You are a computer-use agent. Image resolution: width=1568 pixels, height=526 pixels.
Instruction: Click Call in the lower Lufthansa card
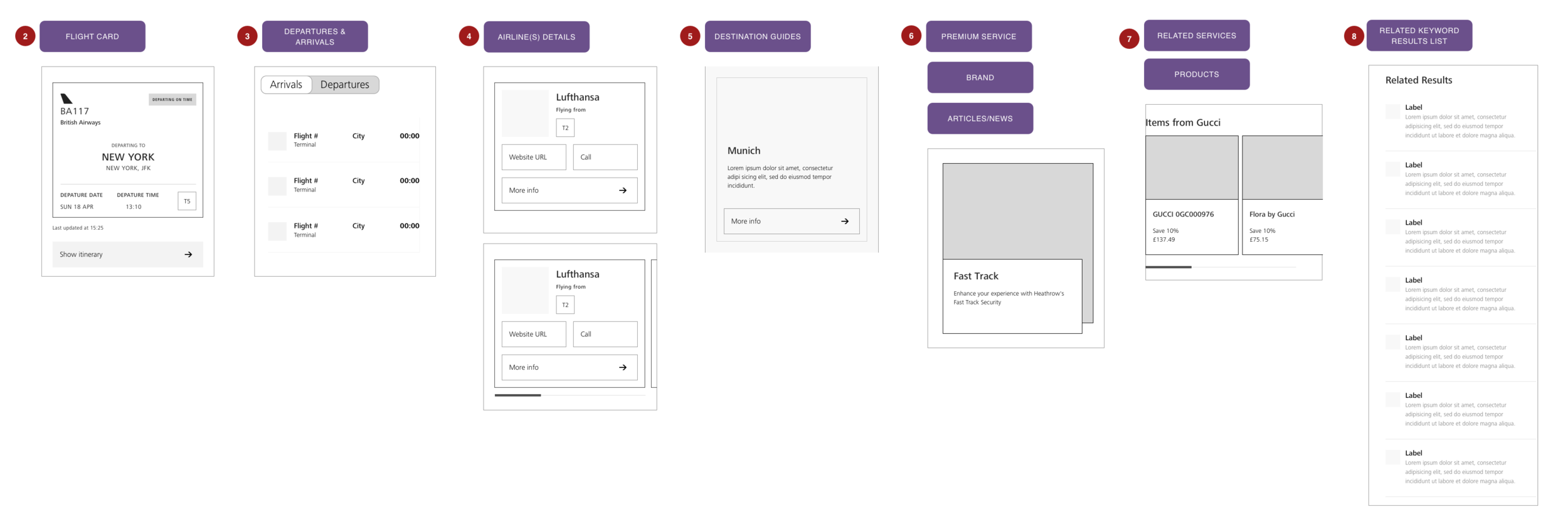pyautogui.click(x=605, y=334)
